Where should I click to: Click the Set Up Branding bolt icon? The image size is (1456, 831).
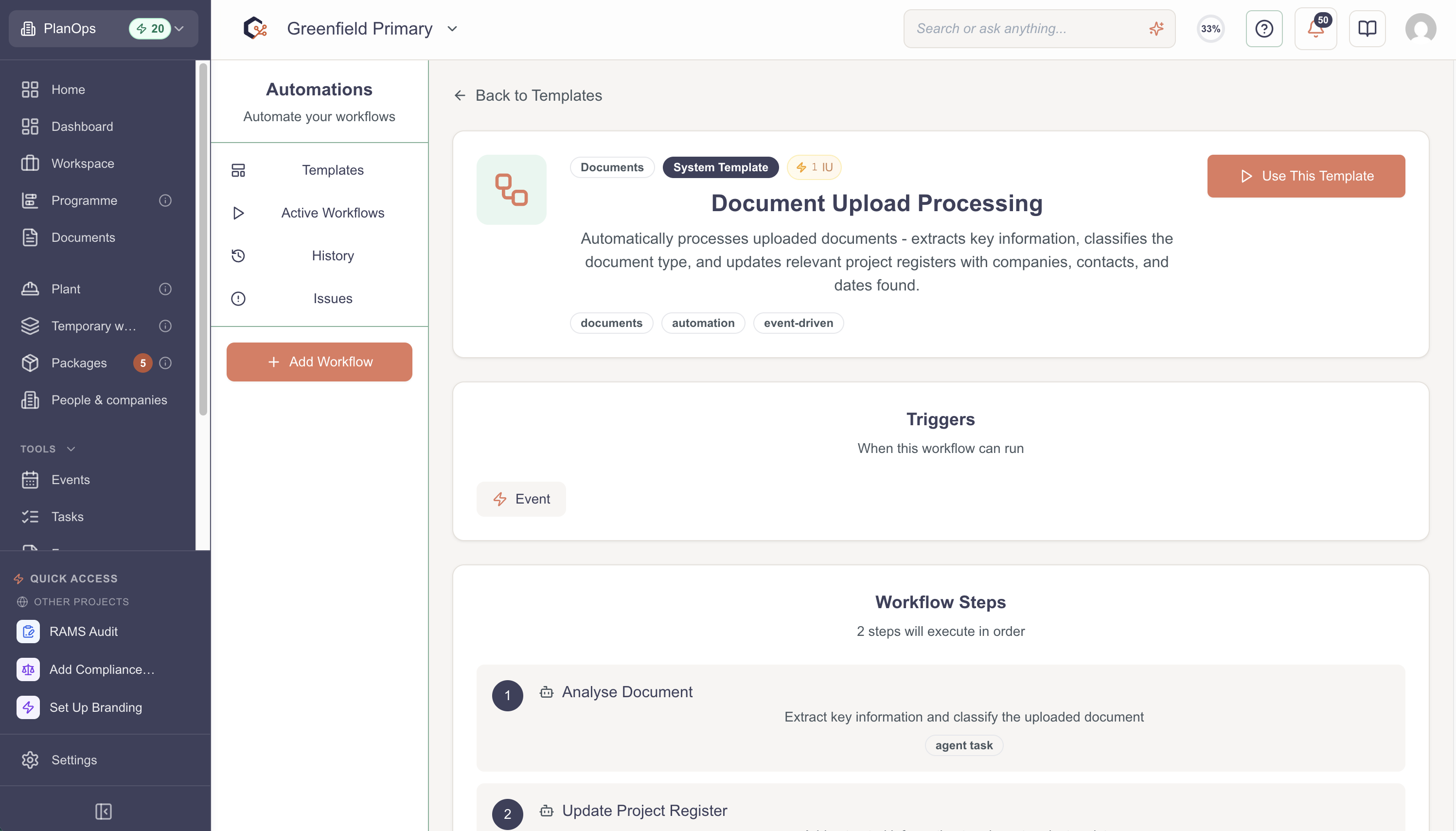click(28, 707)
